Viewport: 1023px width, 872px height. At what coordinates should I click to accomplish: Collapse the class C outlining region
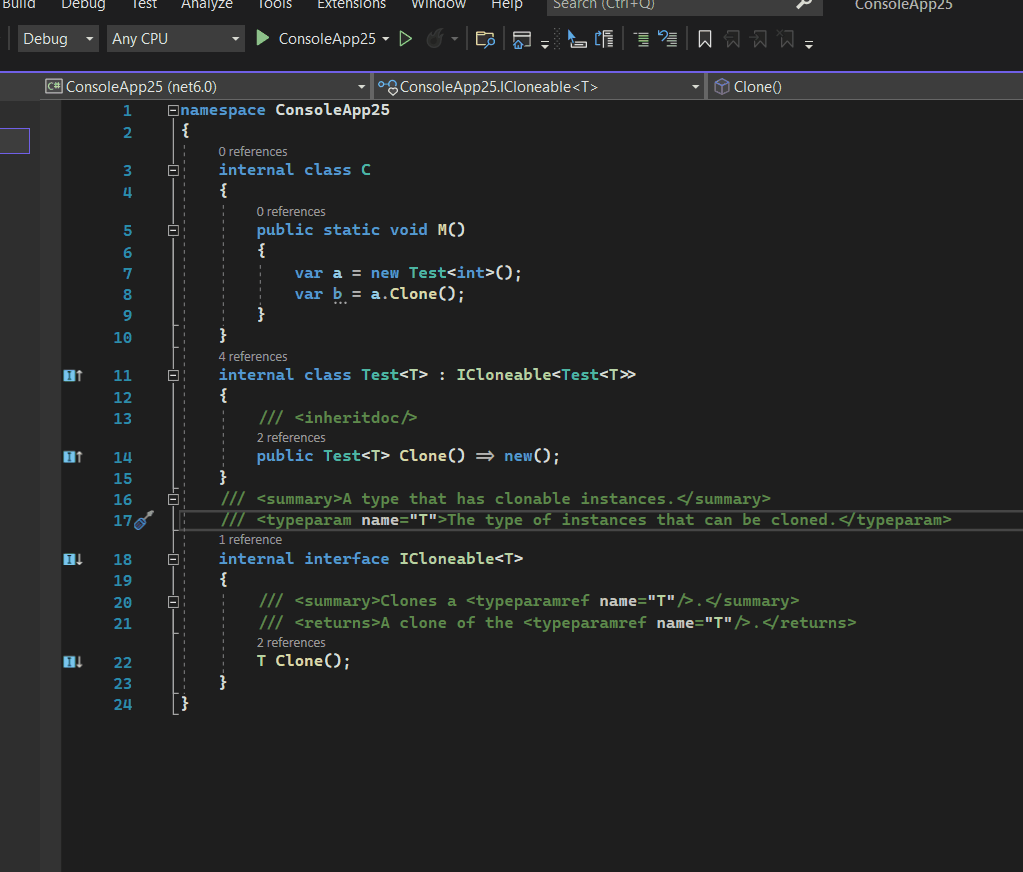tap(173, 170)
